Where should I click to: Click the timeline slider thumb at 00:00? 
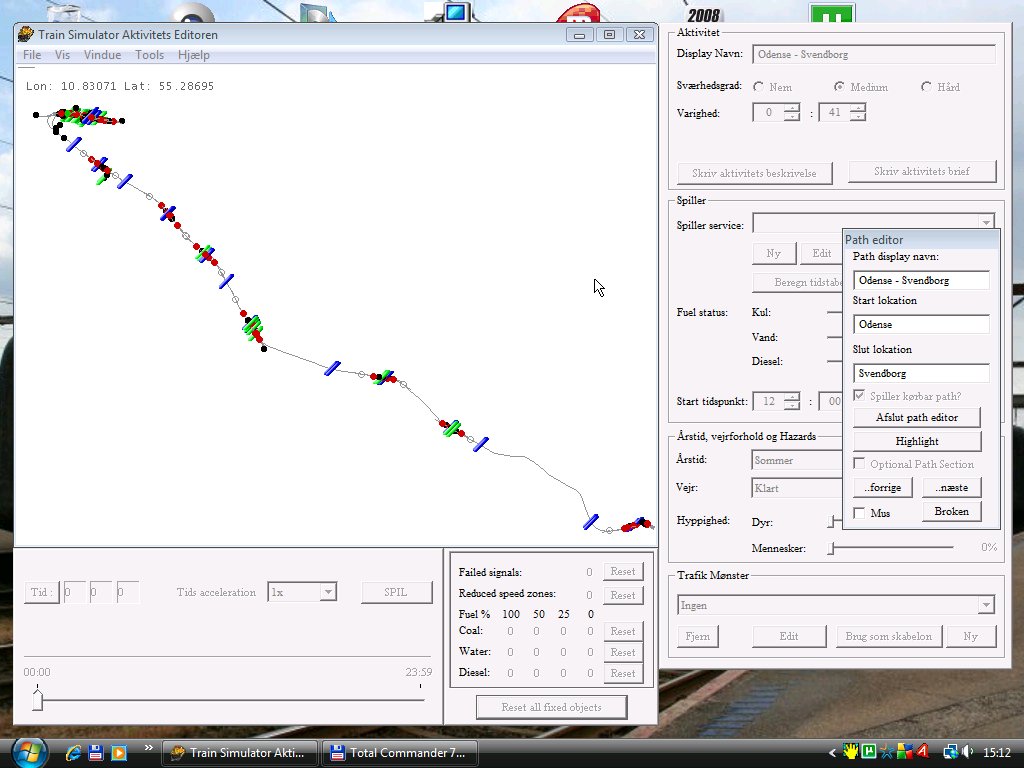coord(37,699)
